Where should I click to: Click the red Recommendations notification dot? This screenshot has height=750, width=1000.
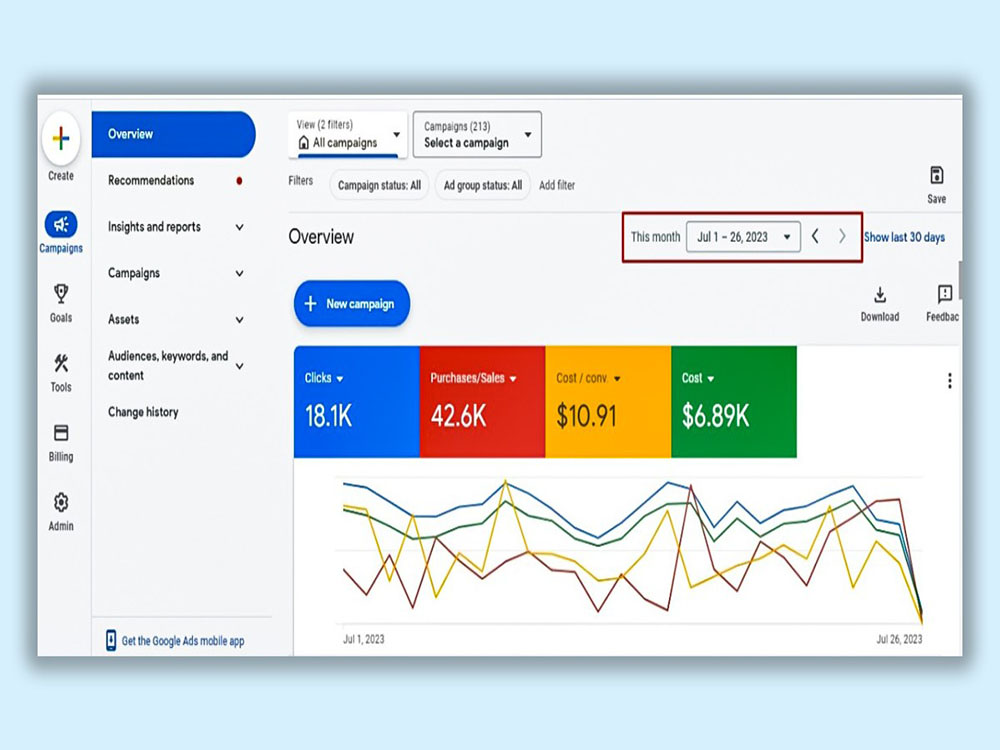pyautogui.click(x=239, y=180)
